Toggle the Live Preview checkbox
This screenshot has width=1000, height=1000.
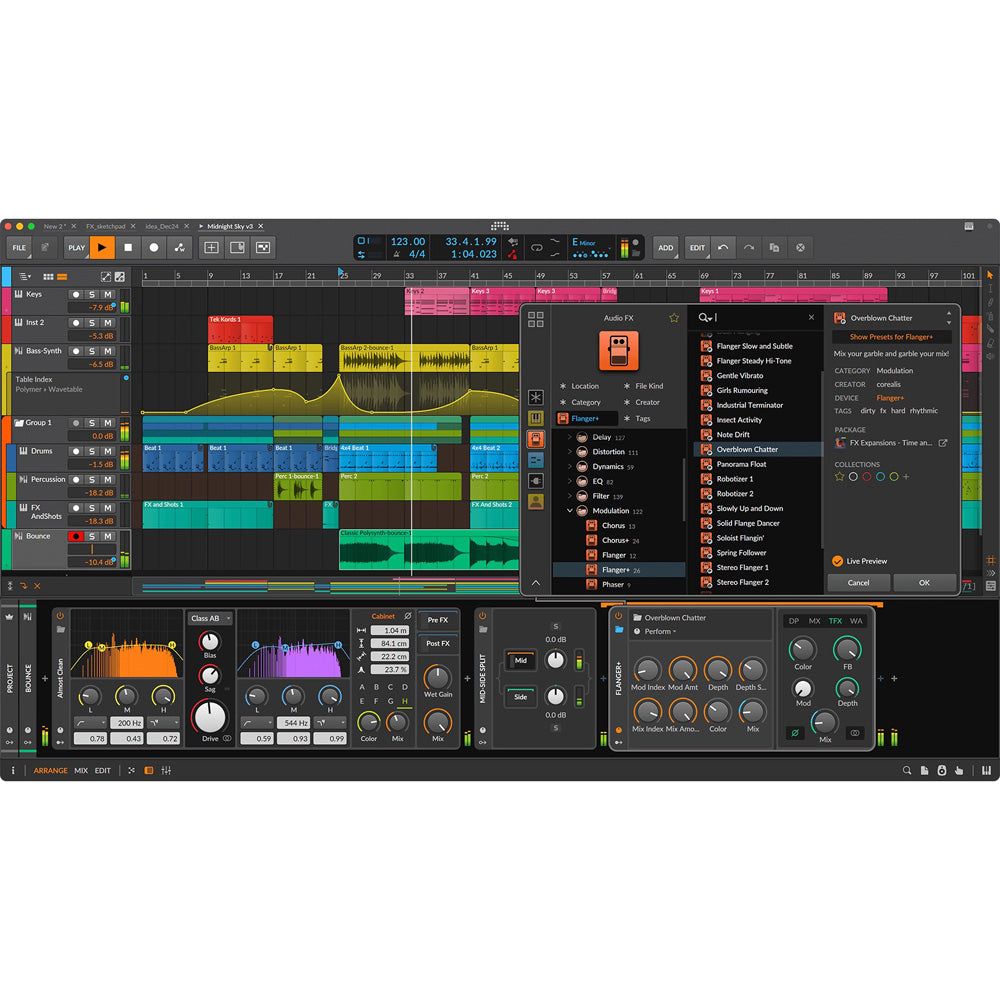point(837,561)
